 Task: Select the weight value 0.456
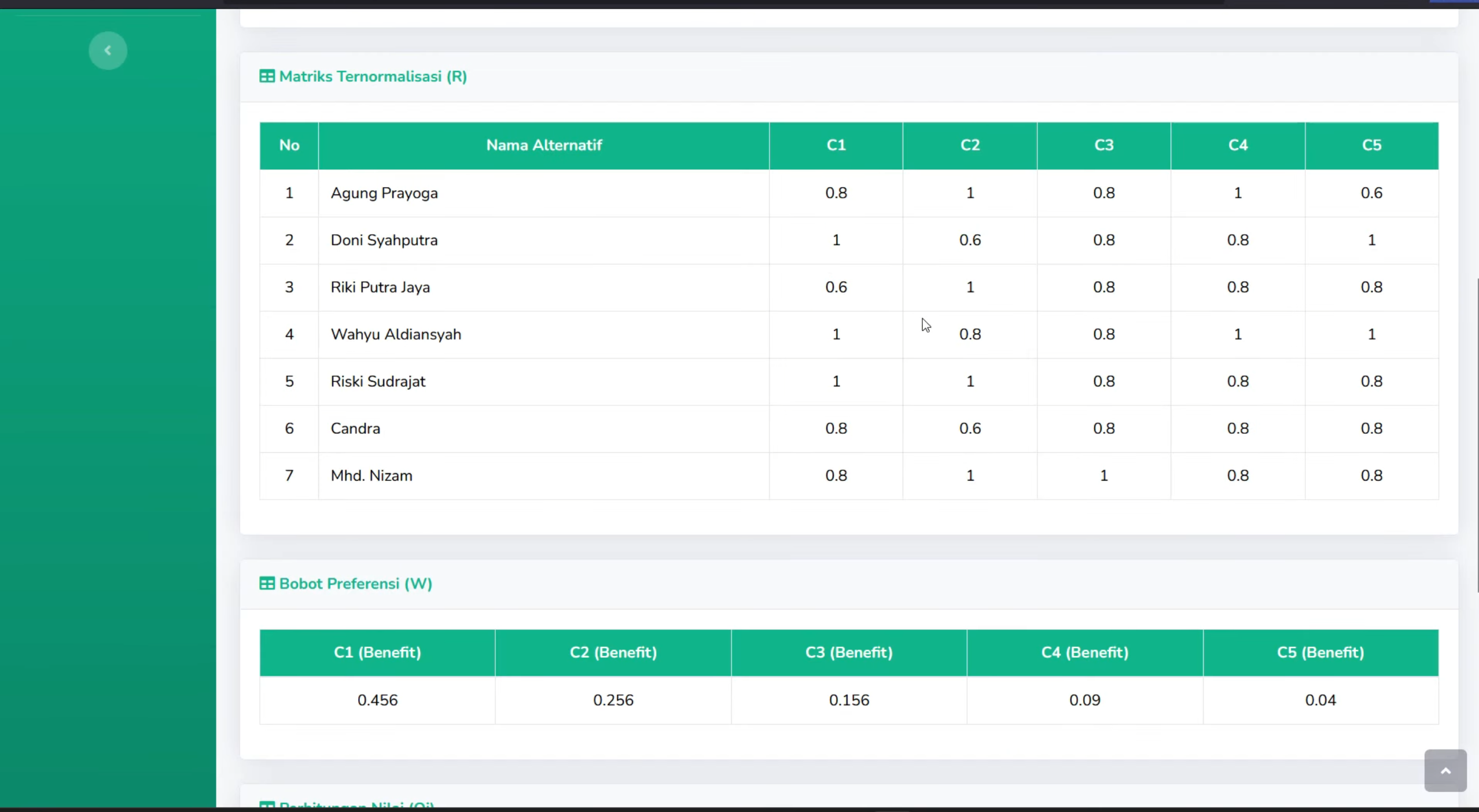click(x=377, y=700)
